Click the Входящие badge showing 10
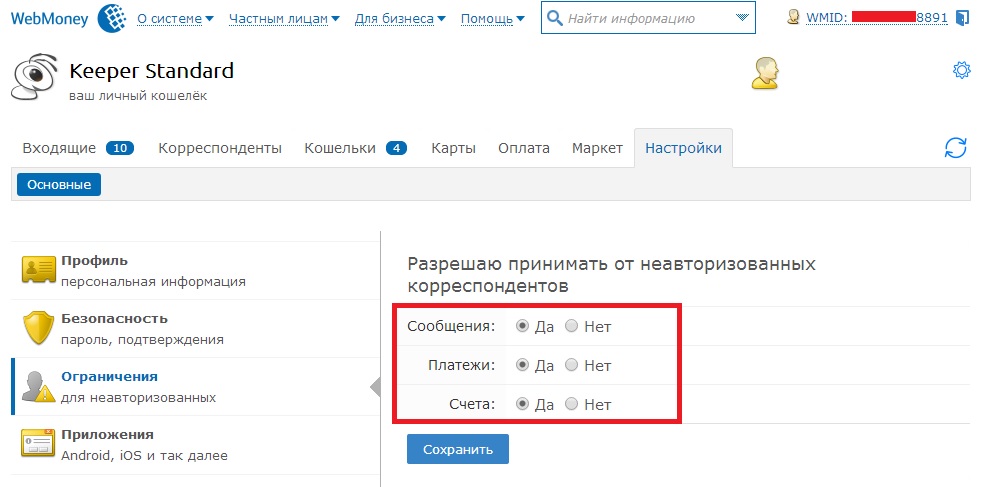Viewport: 981px width, 487px height. pyautogui.click(x=120, y=148)
